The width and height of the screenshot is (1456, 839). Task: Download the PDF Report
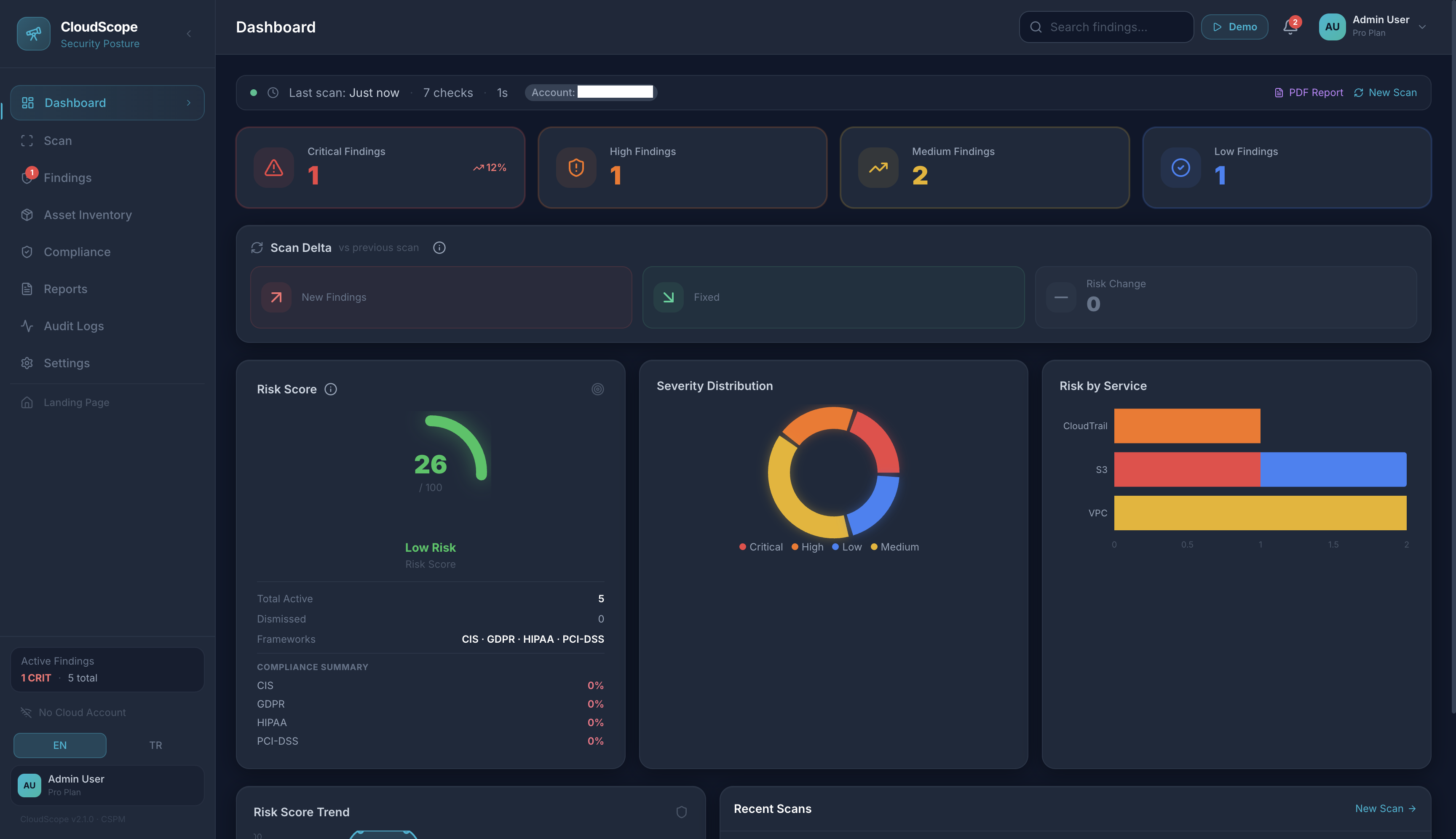(1309, 93)
